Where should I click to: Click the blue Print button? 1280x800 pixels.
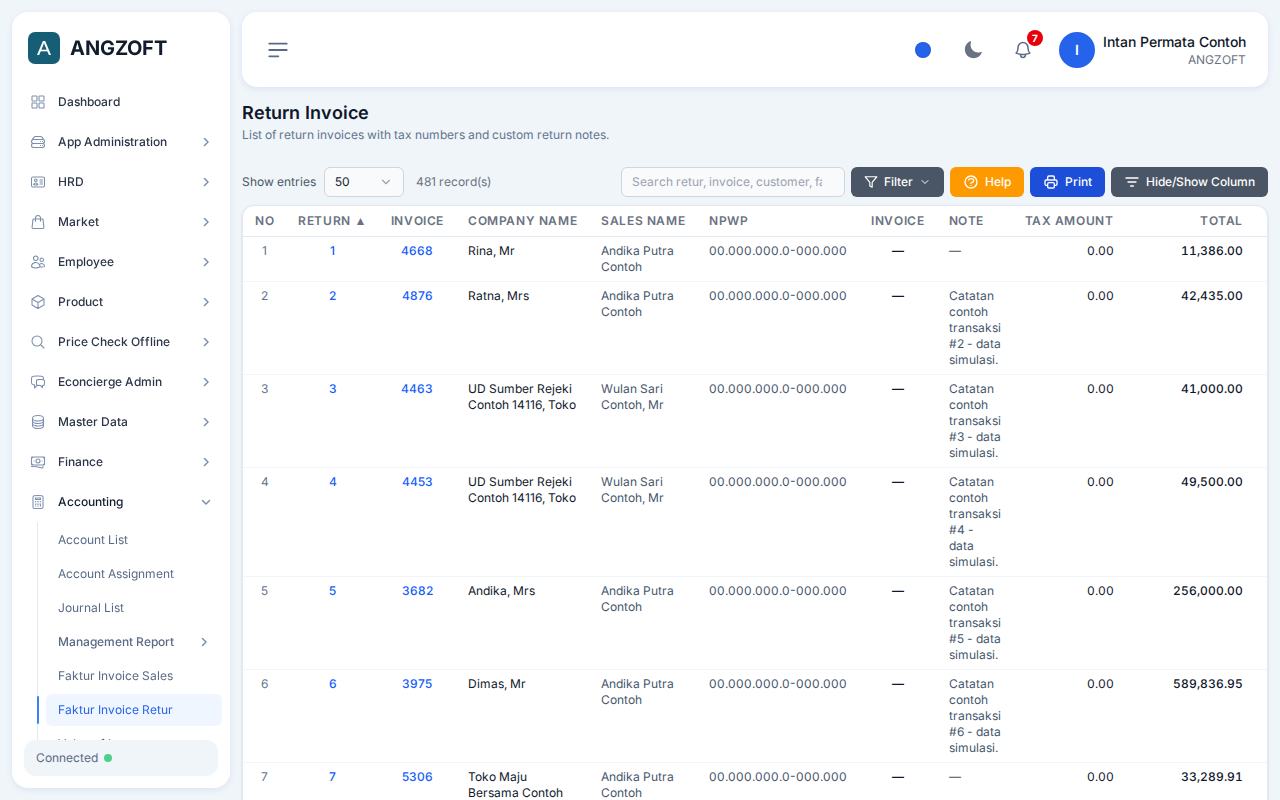tap(1067, 182)
